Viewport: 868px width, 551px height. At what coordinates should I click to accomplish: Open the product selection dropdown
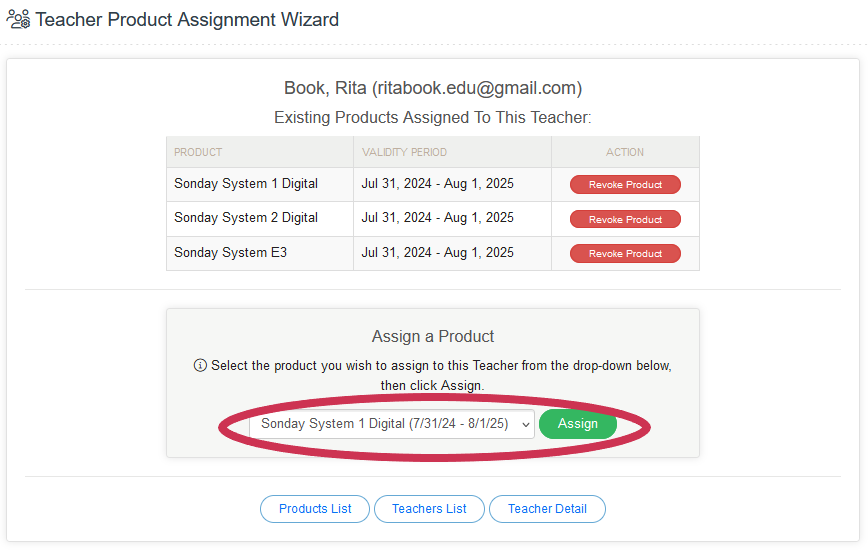392,424
